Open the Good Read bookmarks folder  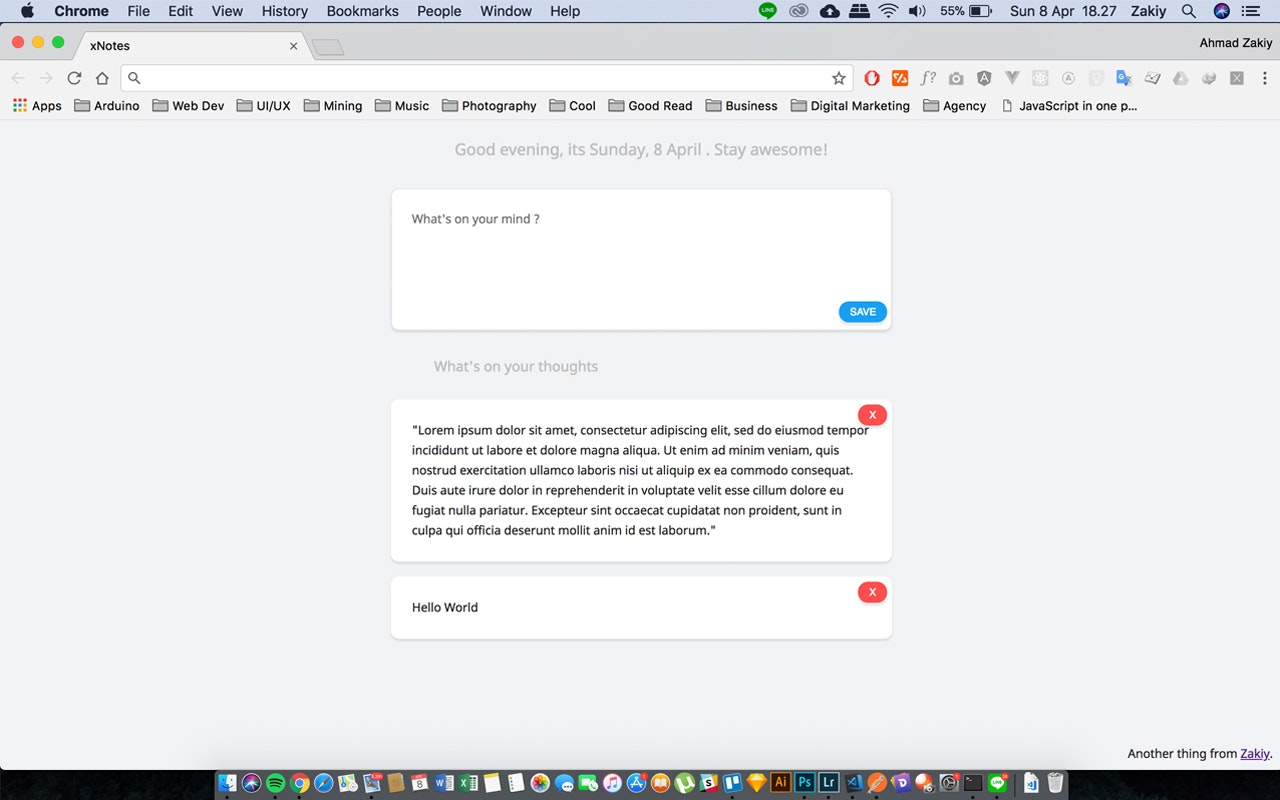pos(650,106)
